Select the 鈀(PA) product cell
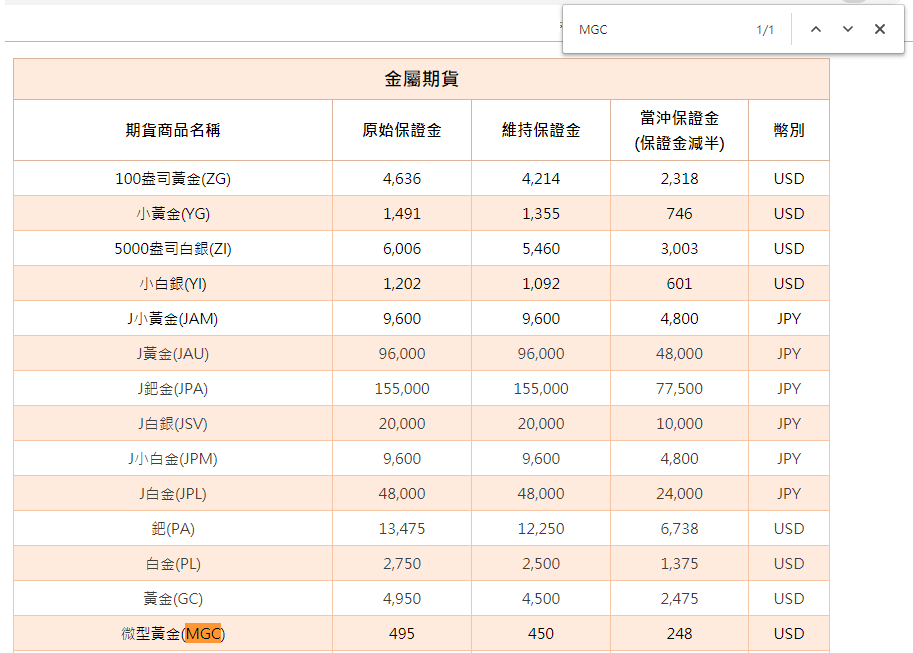The image size is (913, 653). tap(173, 528)
